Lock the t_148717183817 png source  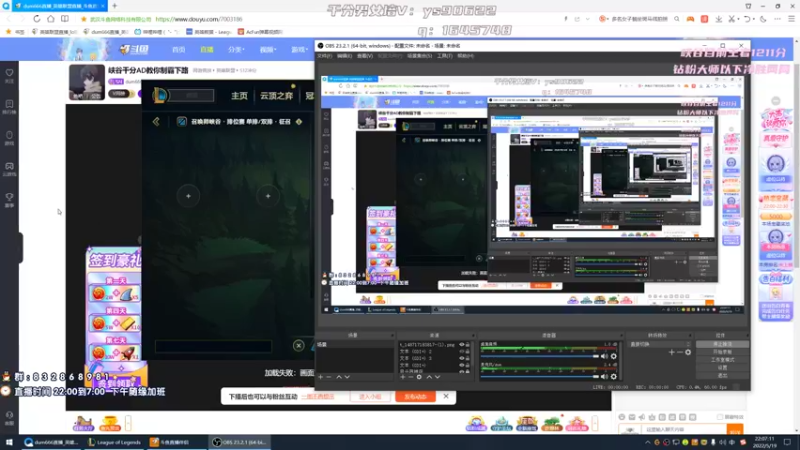click(x=467, y=344)
